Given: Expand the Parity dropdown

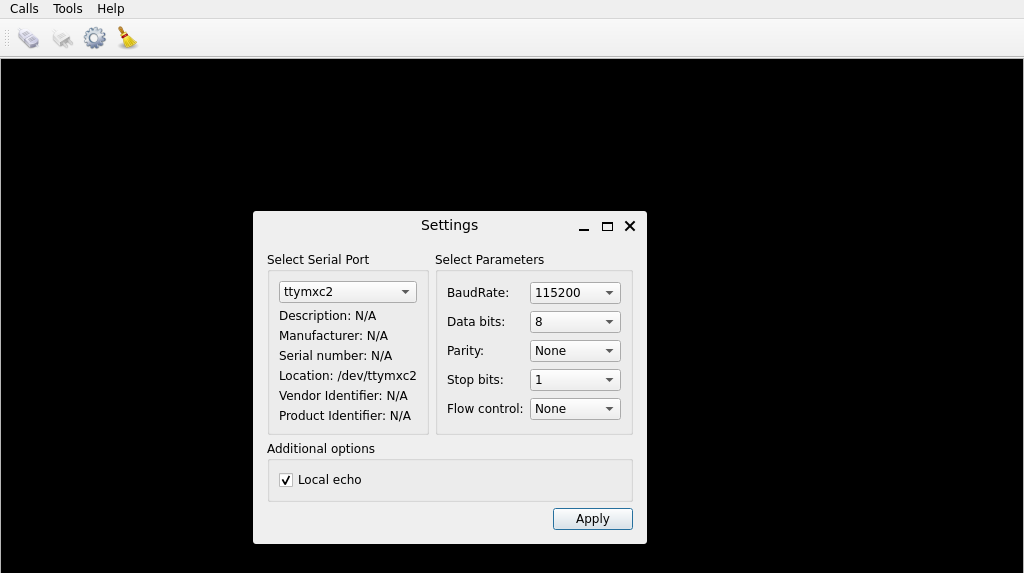Looking at the screenshot, I should coord(575,351).
